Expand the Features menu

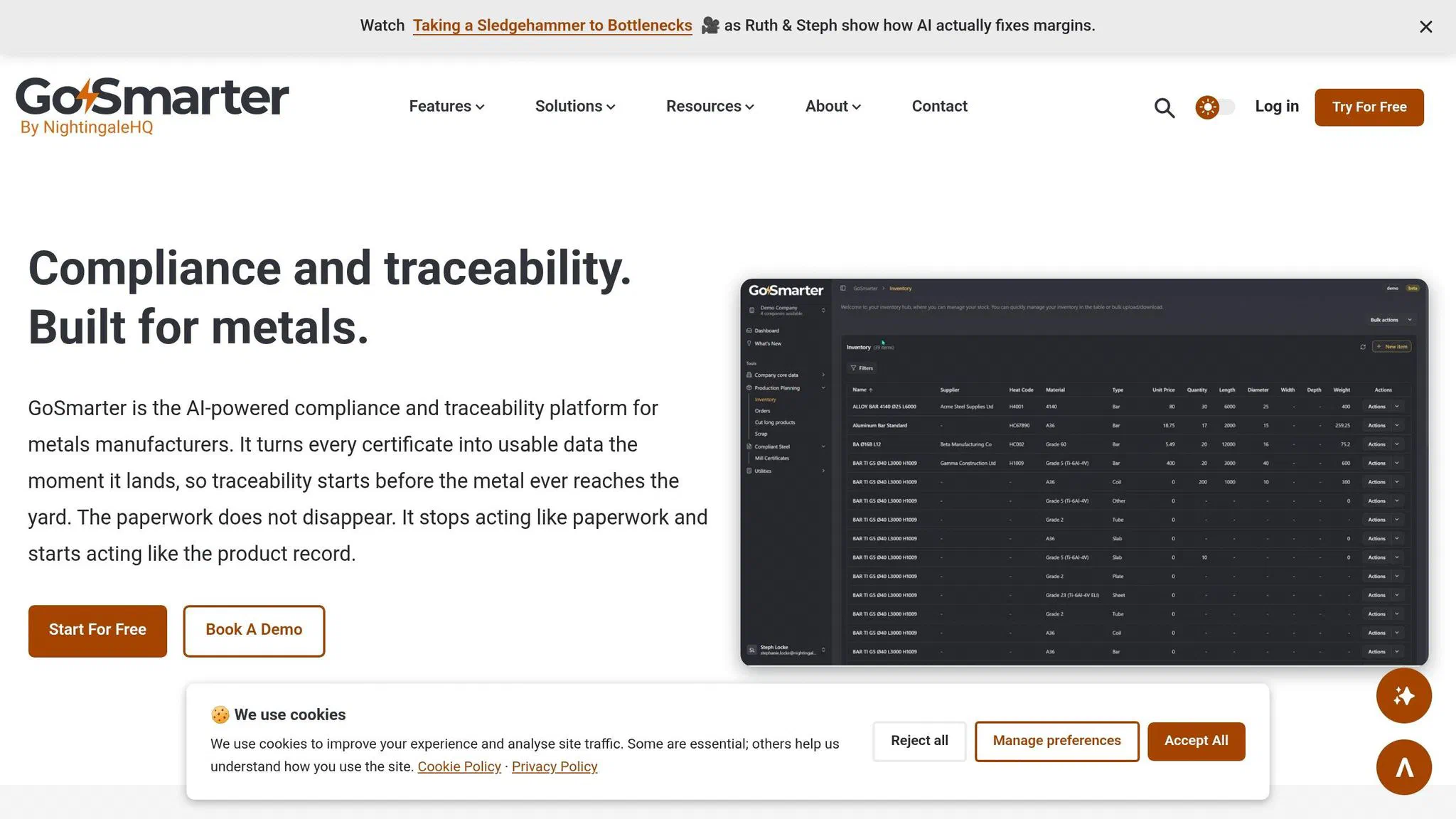[446, 107]
